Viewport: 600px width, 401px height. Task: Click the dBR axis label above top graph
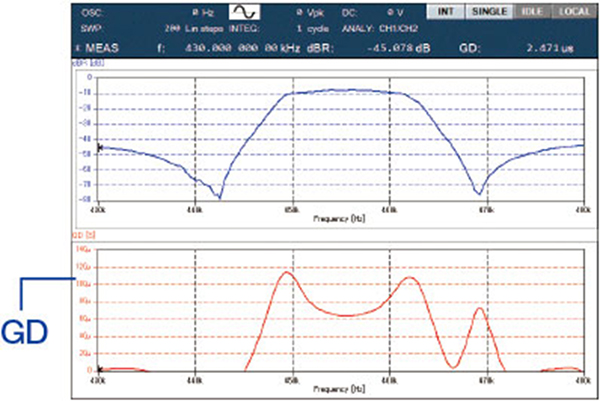click(88, 63)
